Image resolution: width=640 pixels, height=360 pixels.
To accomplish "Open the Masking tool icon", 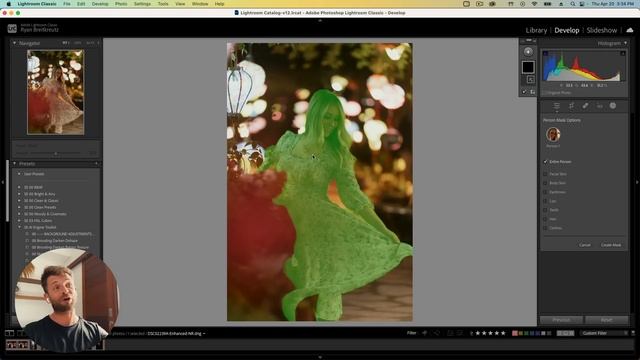I will [x=613, y=106].
